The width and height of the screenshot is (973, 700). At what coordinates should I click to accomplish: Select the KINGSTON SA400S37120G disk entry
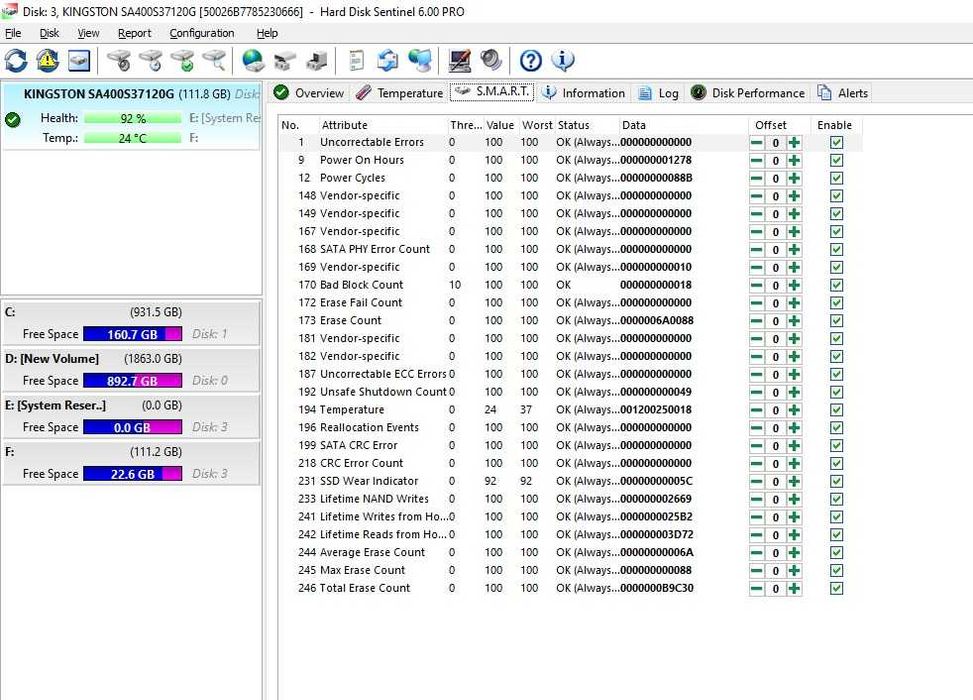click(132, 116)
